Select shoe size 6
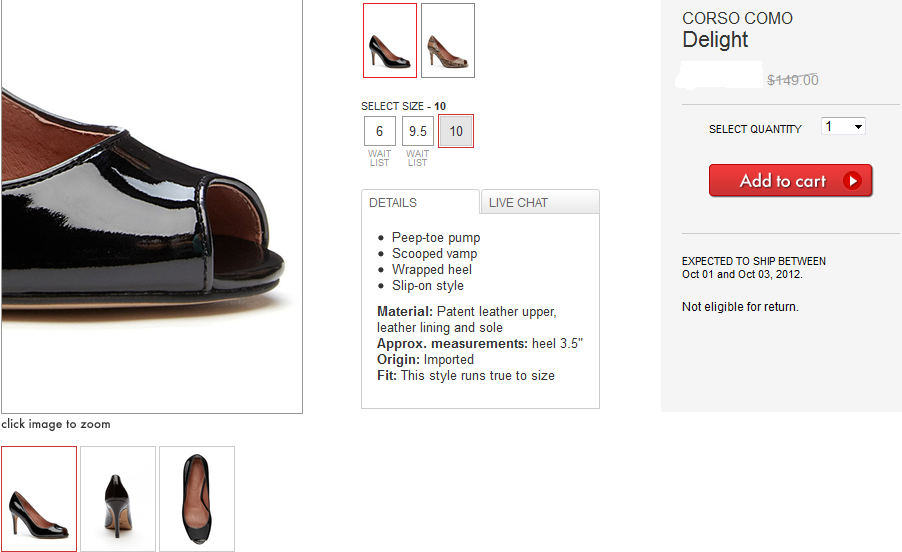This screenshot has width=902, height=552. click(379, 131)
